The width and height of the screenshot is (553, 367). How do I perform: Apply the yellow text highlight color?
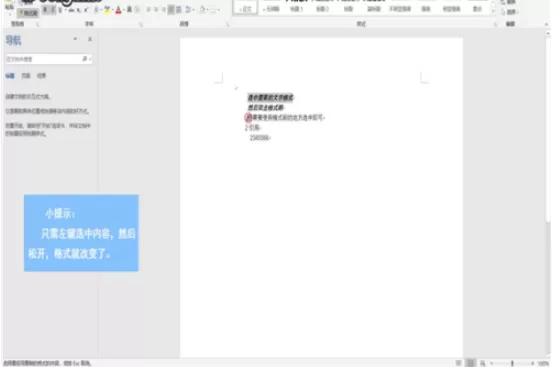coord(107,10)
